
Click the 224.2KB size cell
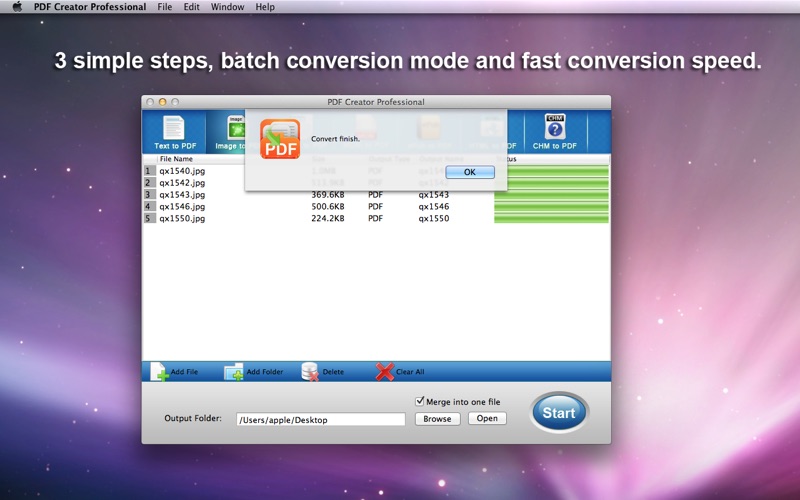328,218
